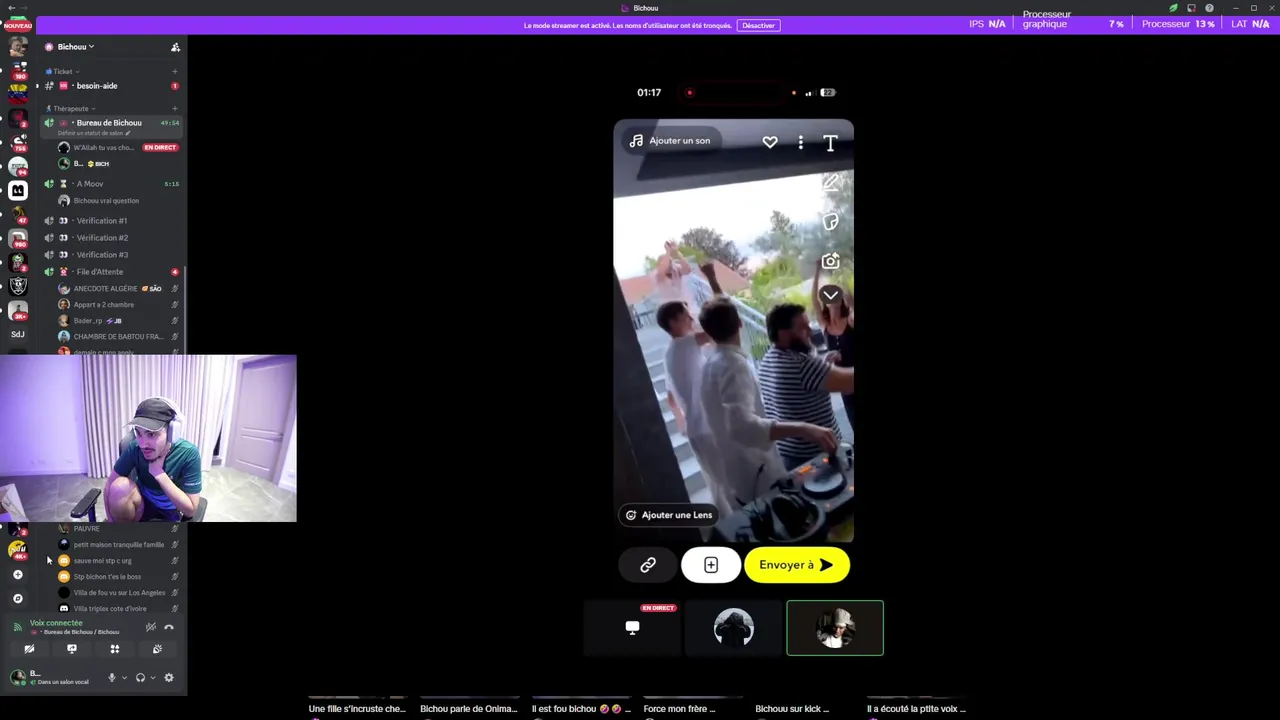
Task: Open the File d'Attente voice channel
Action: [112, 272]
